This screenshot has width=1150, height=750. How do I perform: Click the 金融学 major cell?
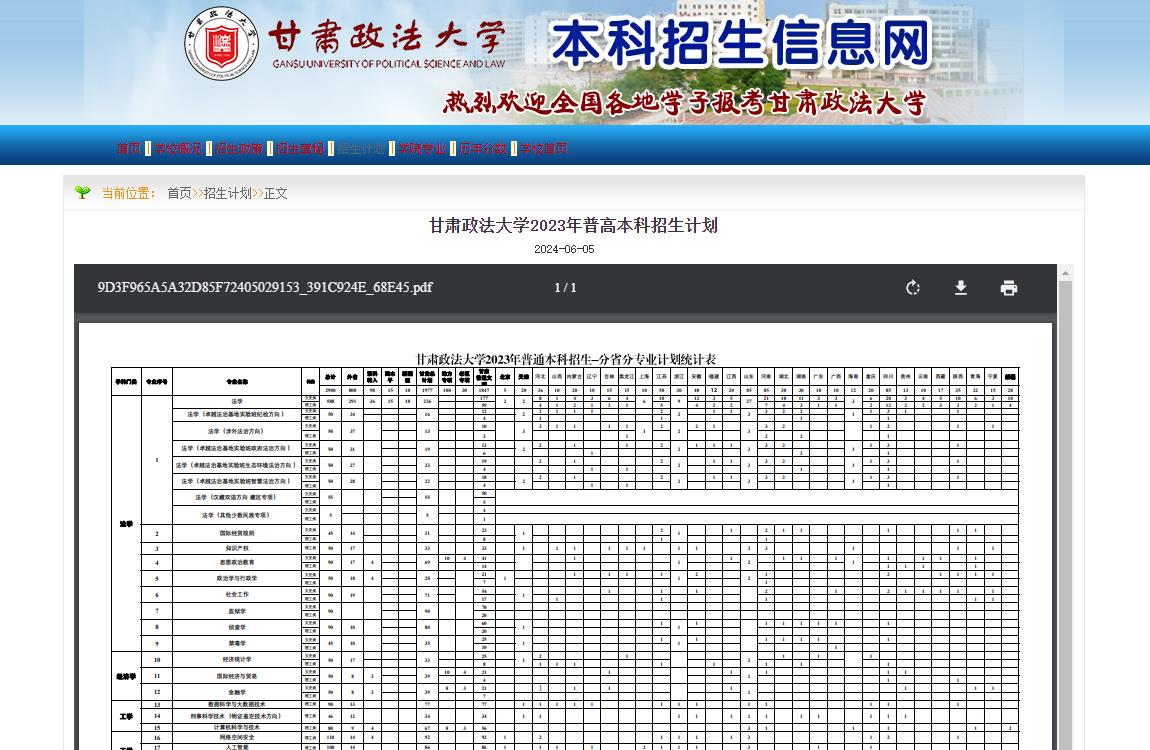[x=237, y=692]
